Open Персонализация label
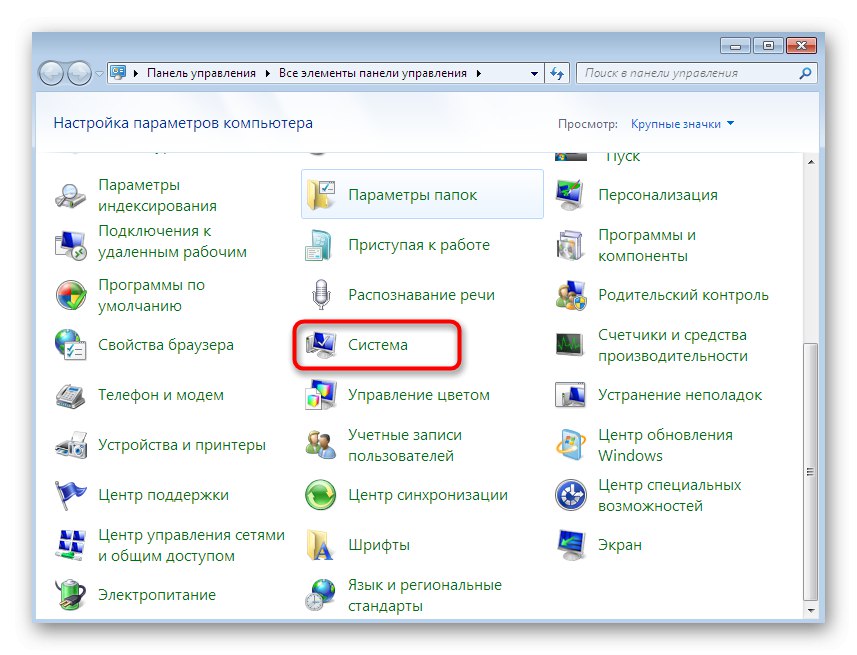The image size is (857, 655). pos(658,195)
